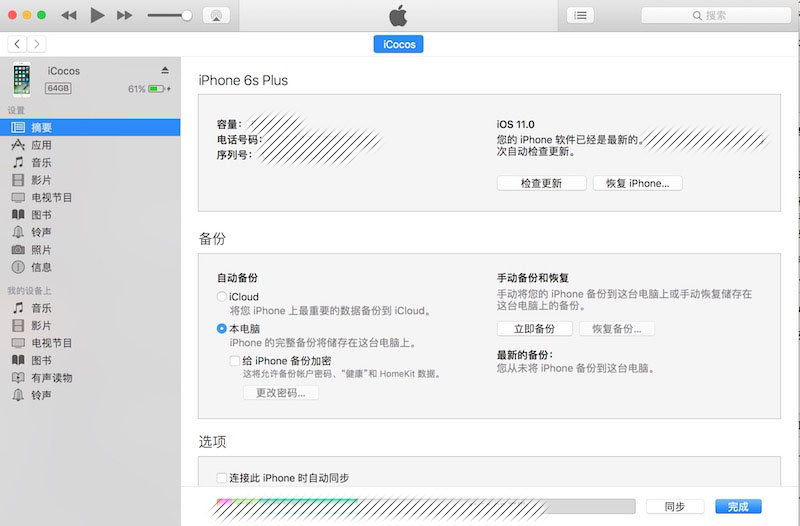Click the iPhone 6s Plus heading
This screenshot has width=800, height=526.
click(243, 80)
